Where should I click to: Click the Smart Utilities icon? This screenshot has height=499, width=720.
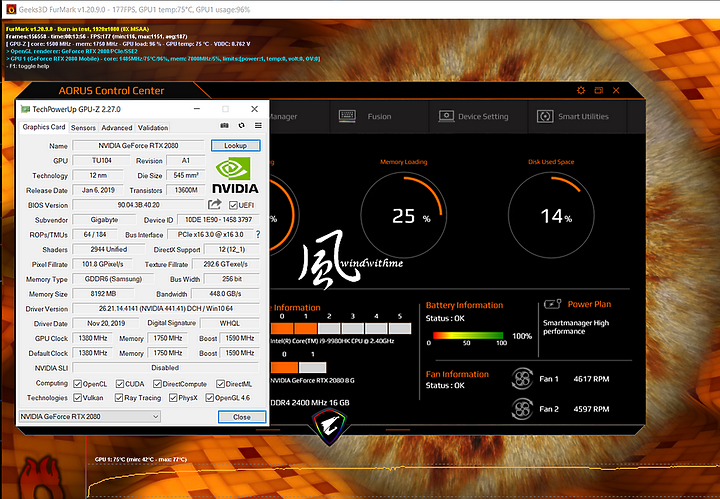coord(545,116)
